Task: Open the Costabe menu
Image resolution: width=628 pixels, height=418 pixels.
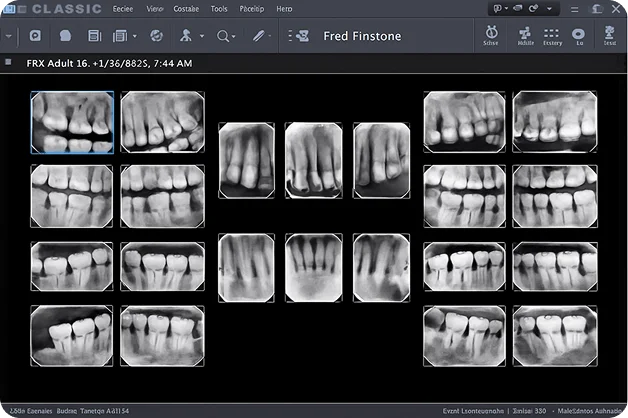Action: point(186,9)
